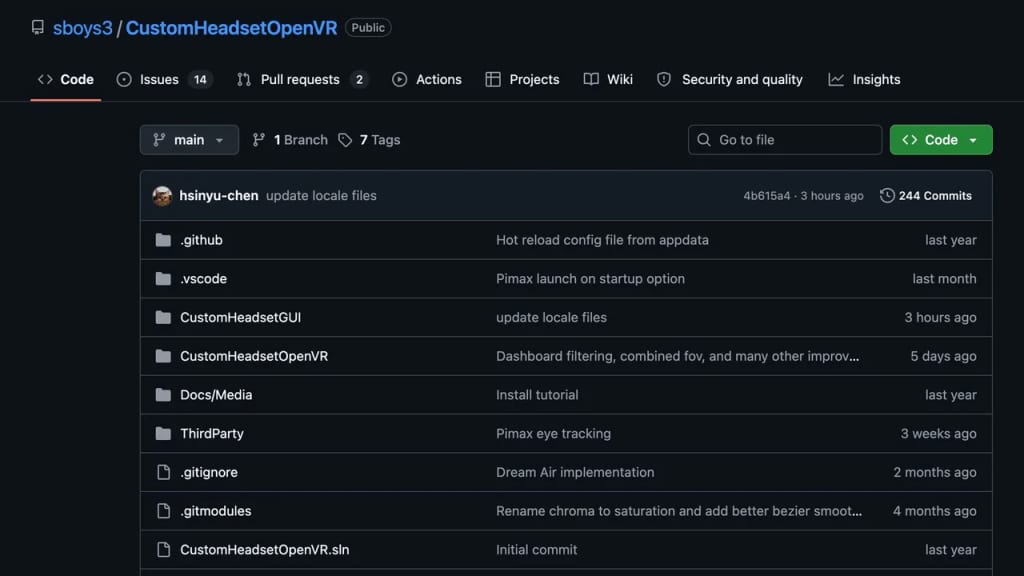Click the hsinyu-chen avatar image
The width and height of the screenshot is (1024, 576).
click(162, 196)
